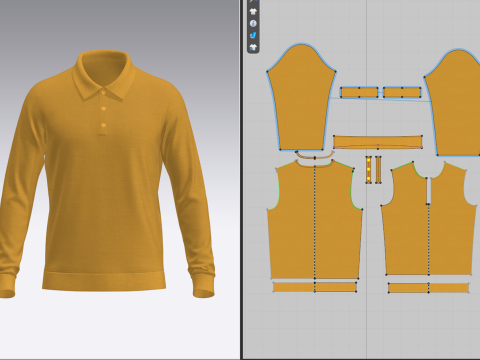Select the right cuff pattern rectangle
The height and width of the screenshot is (360, 480).
[x=402, y=92]
